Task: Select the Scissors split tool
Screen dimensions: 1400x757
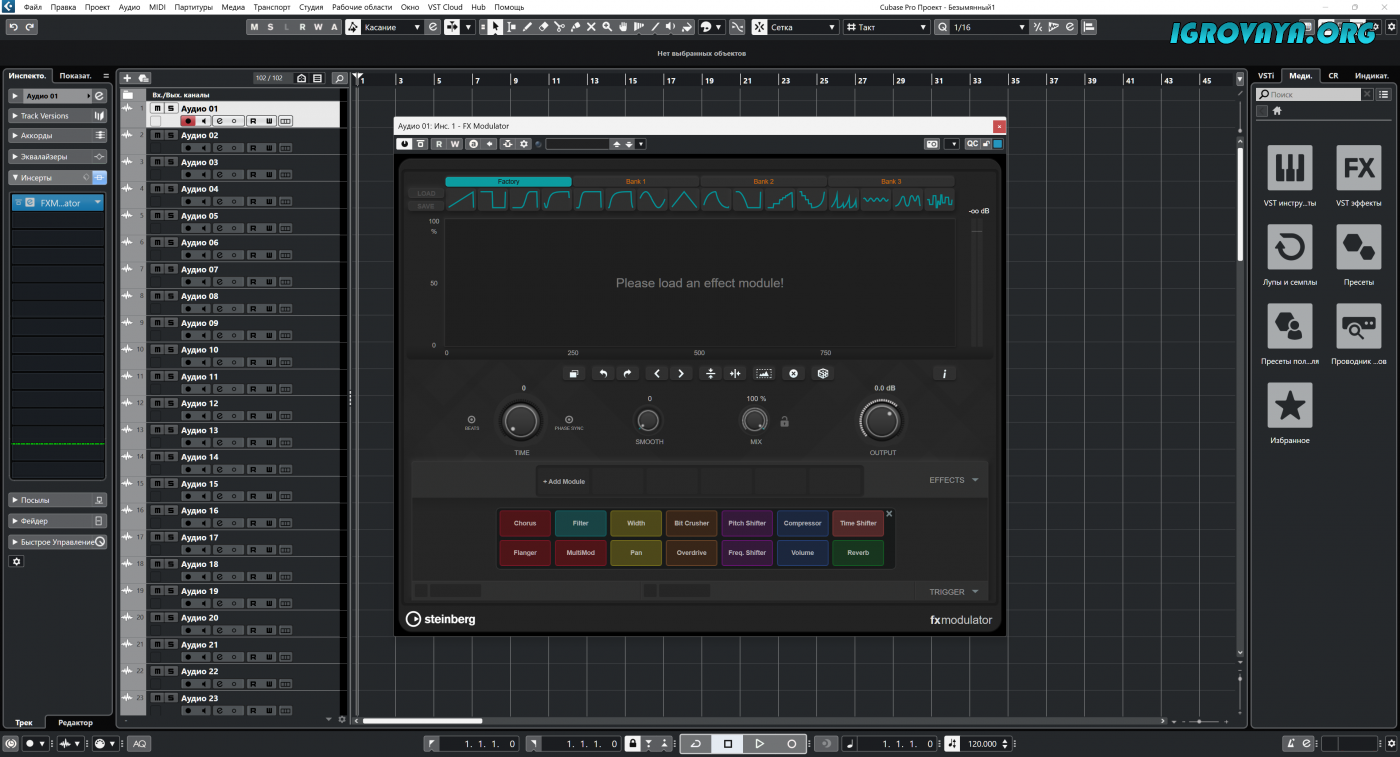Action: tap(559, 27)
